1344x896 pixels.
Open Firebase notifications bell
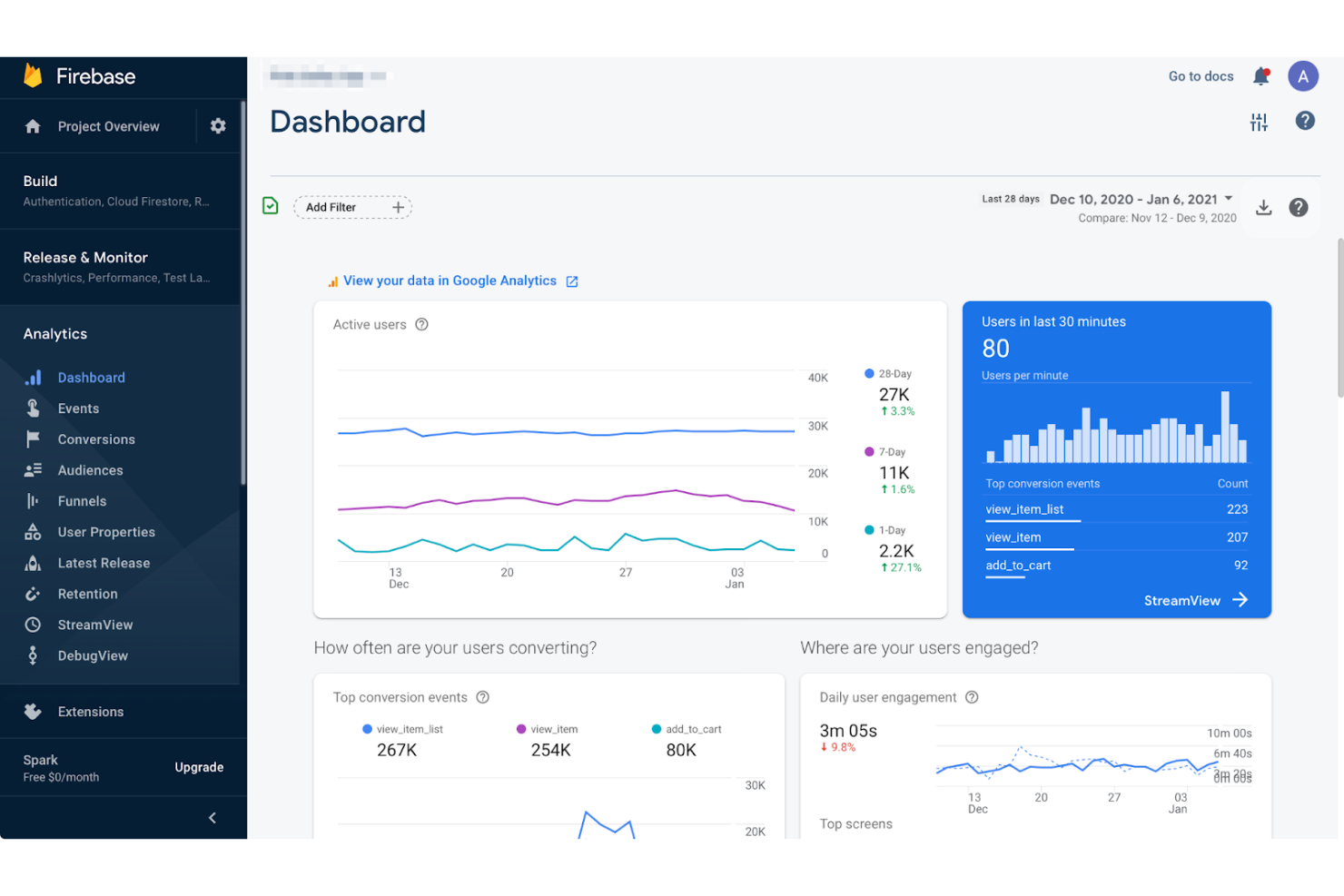[1261, 76]
